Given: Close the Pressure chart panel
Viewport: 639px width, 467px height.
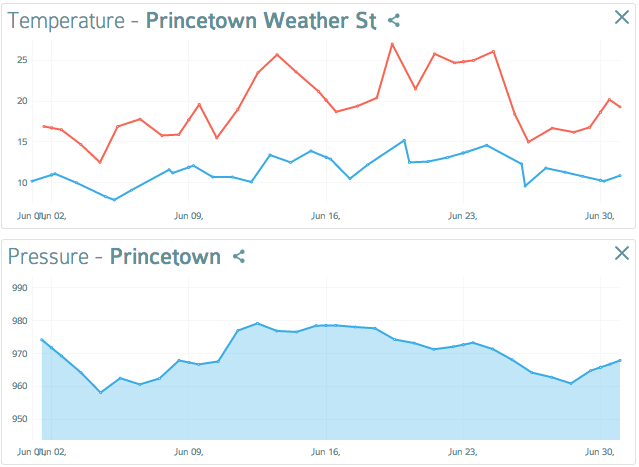Looking at the screenshot, I should [x=621, y=254].
